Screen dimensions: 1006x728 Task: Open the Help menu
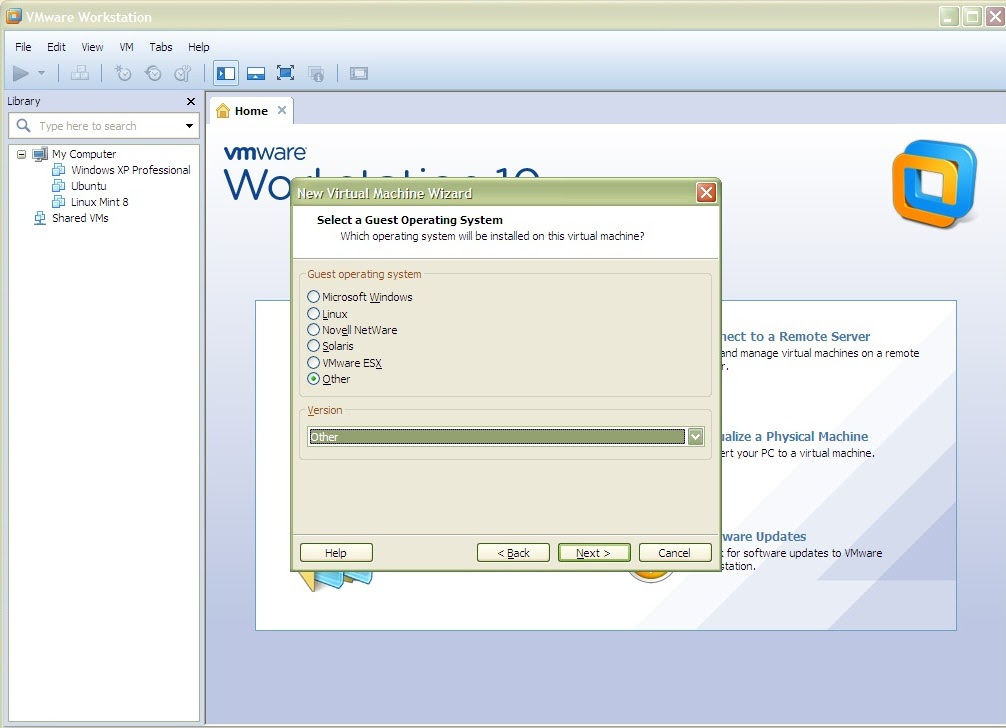[x=199, y=47]
